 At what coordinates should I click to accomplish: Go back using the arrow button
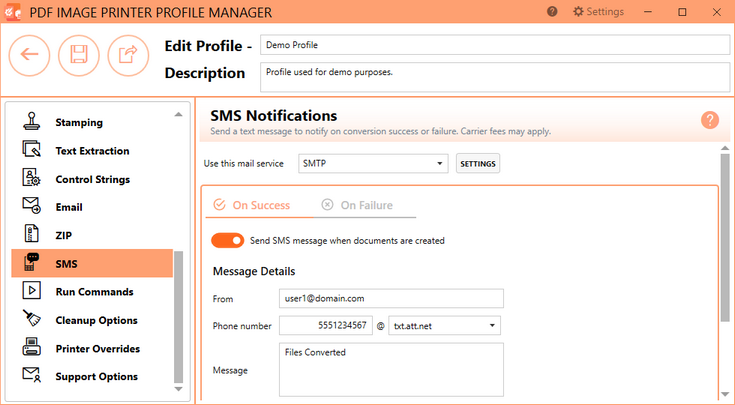[29, 55]
